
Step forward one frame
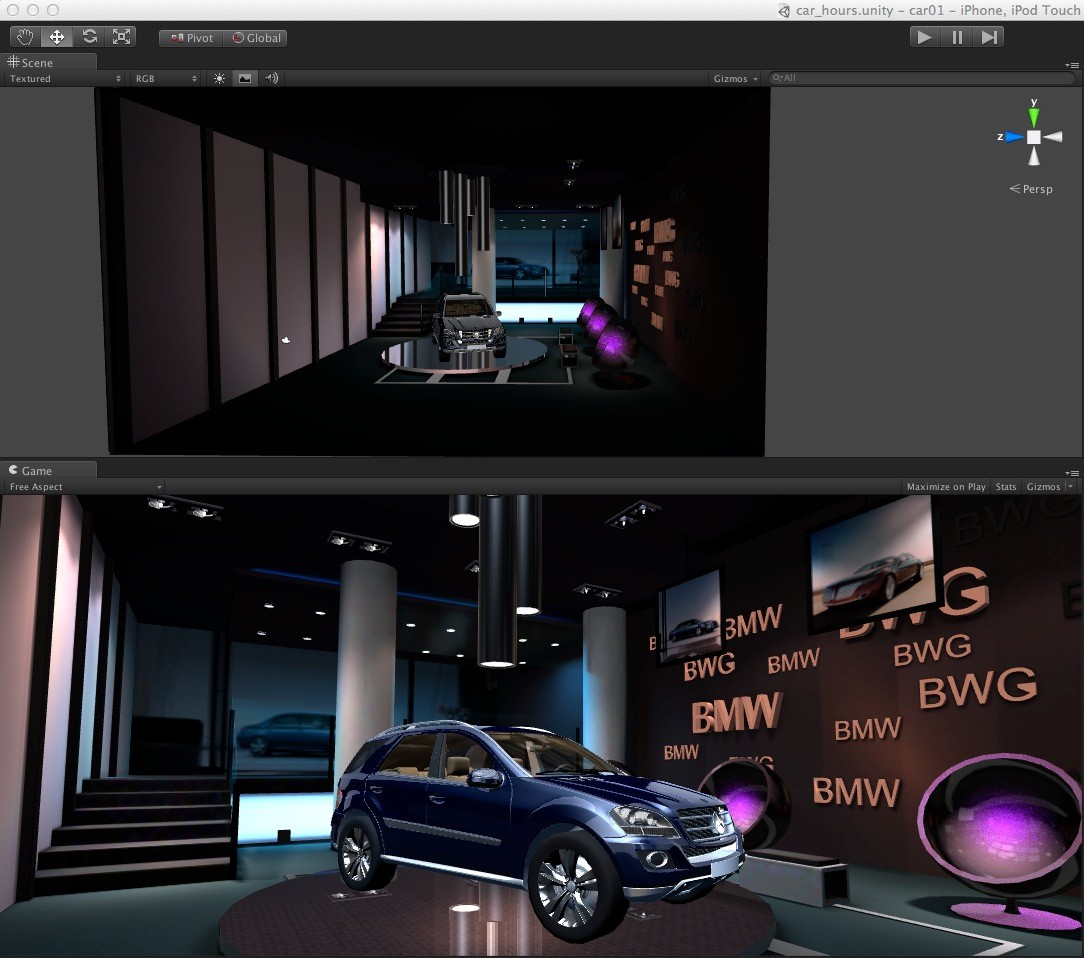click(x=989, y=37)
